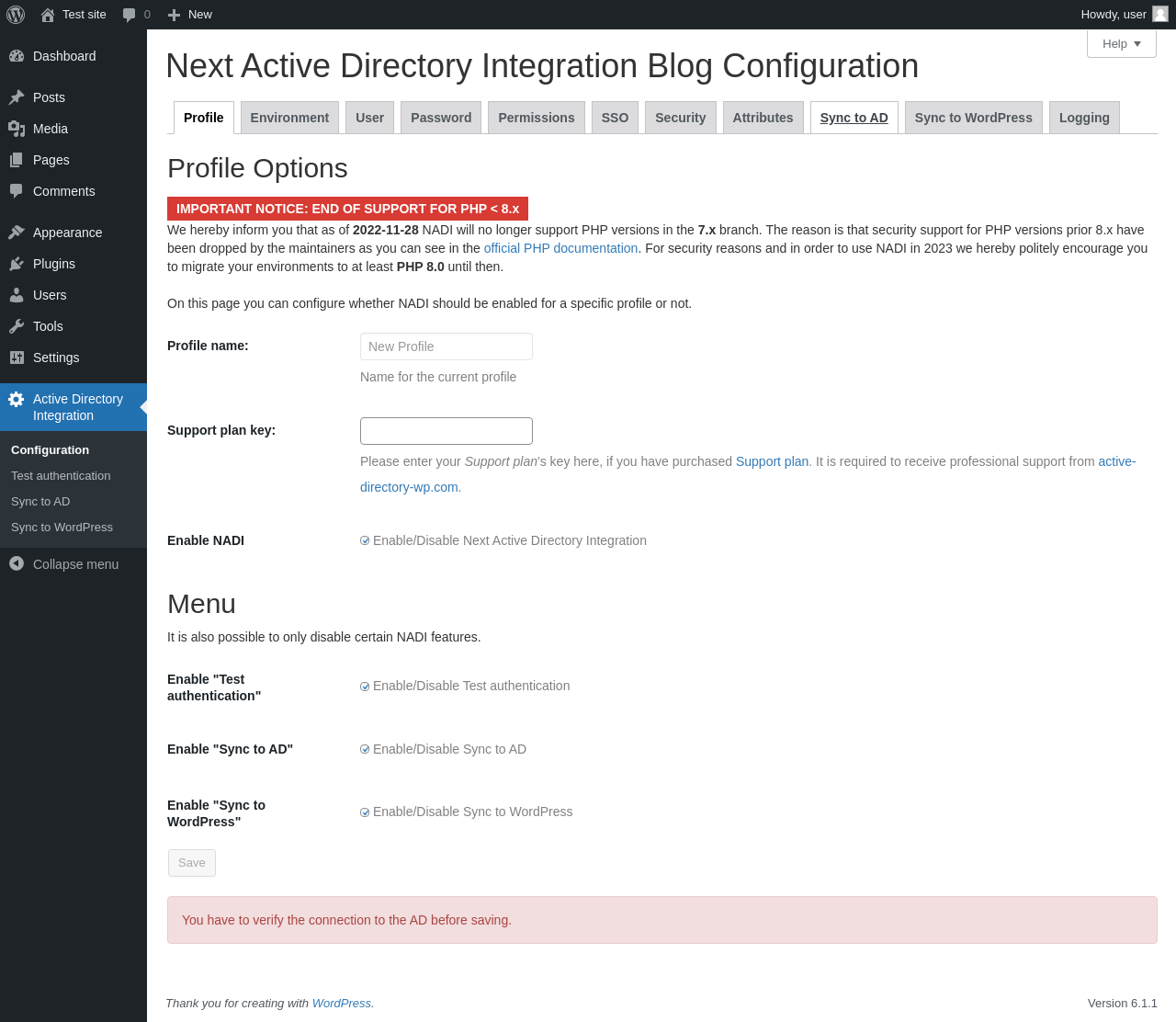Disable the Test authentication checkbox

[x=365, y=687]
